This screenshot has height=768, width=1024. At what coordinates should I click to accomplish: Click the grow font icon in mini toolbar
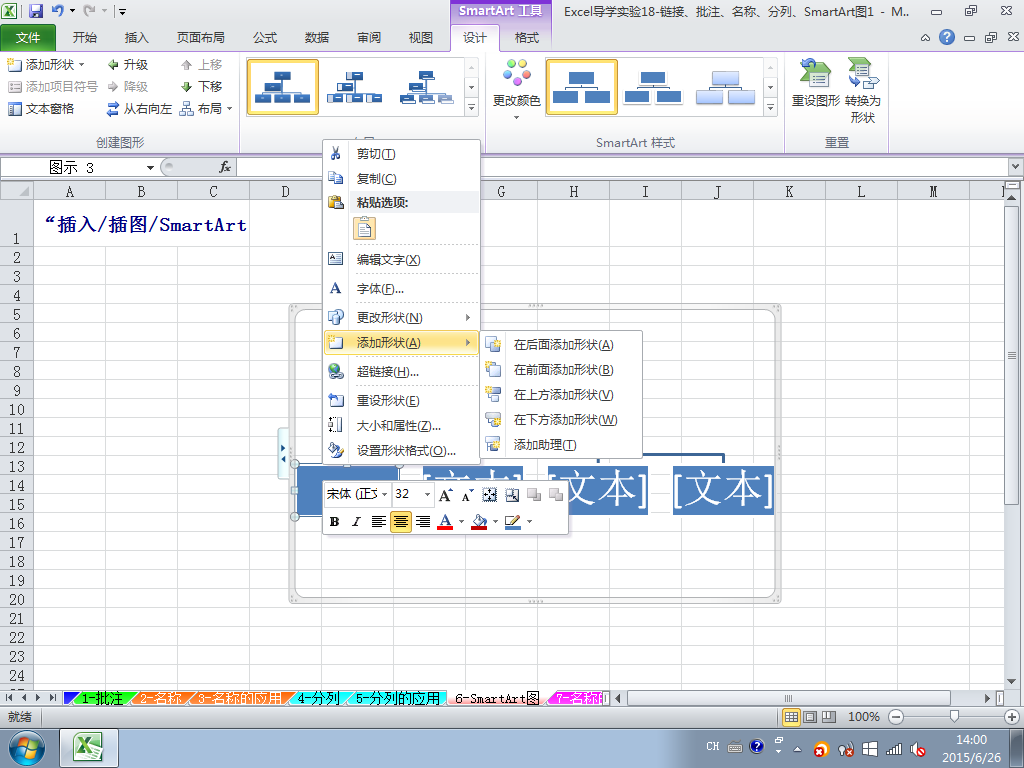[x=445, y=495]
